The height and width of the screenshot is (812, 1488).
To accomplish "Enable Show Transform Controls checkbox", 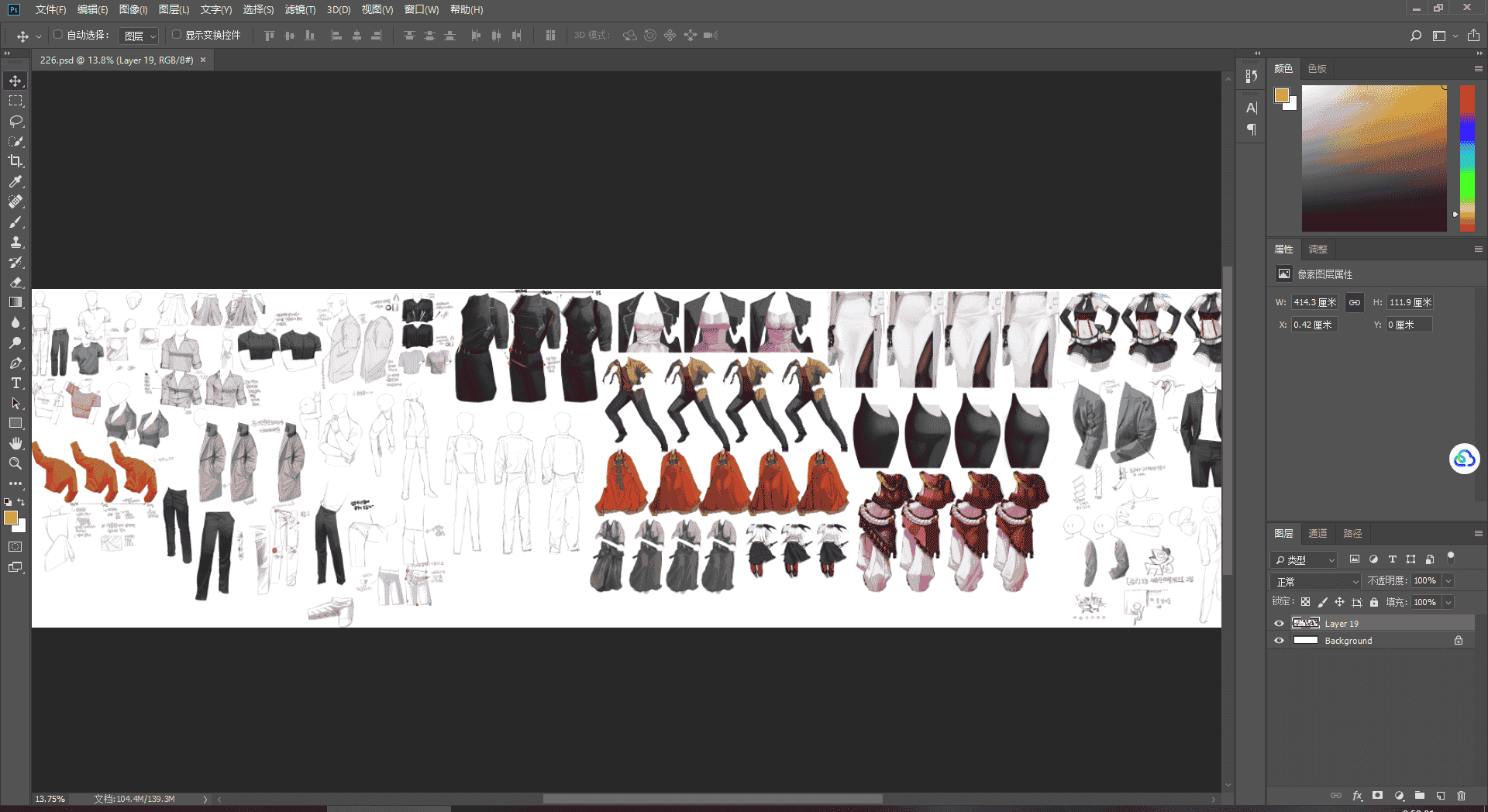I will [x=176, y=35].
